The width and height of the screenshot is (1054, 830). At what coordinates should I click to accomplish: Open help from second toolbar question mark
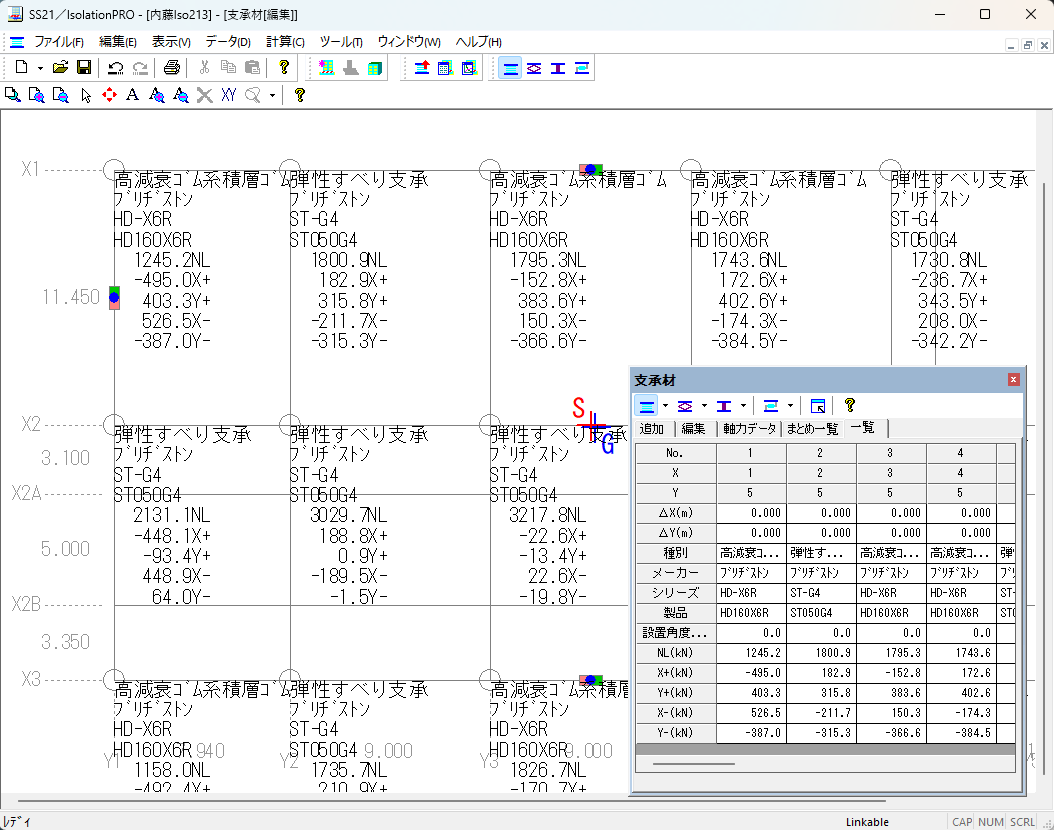[300, 95]
